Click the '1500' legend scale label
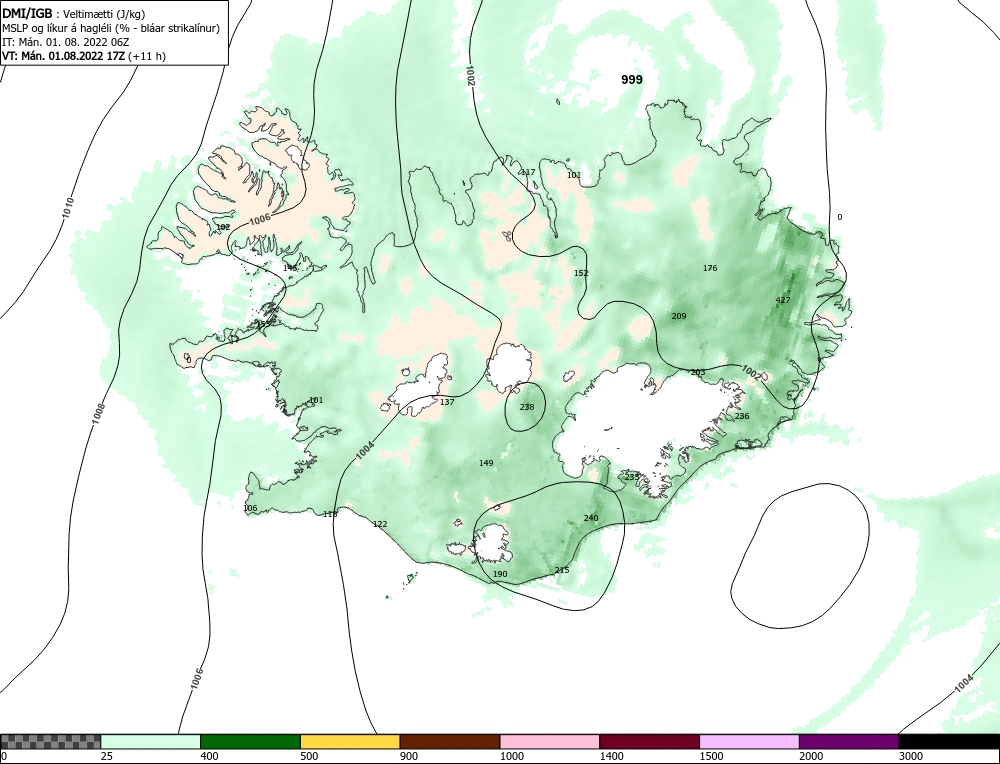Image resolution: width=1000 pixels, height=764 pixels. 710,756
